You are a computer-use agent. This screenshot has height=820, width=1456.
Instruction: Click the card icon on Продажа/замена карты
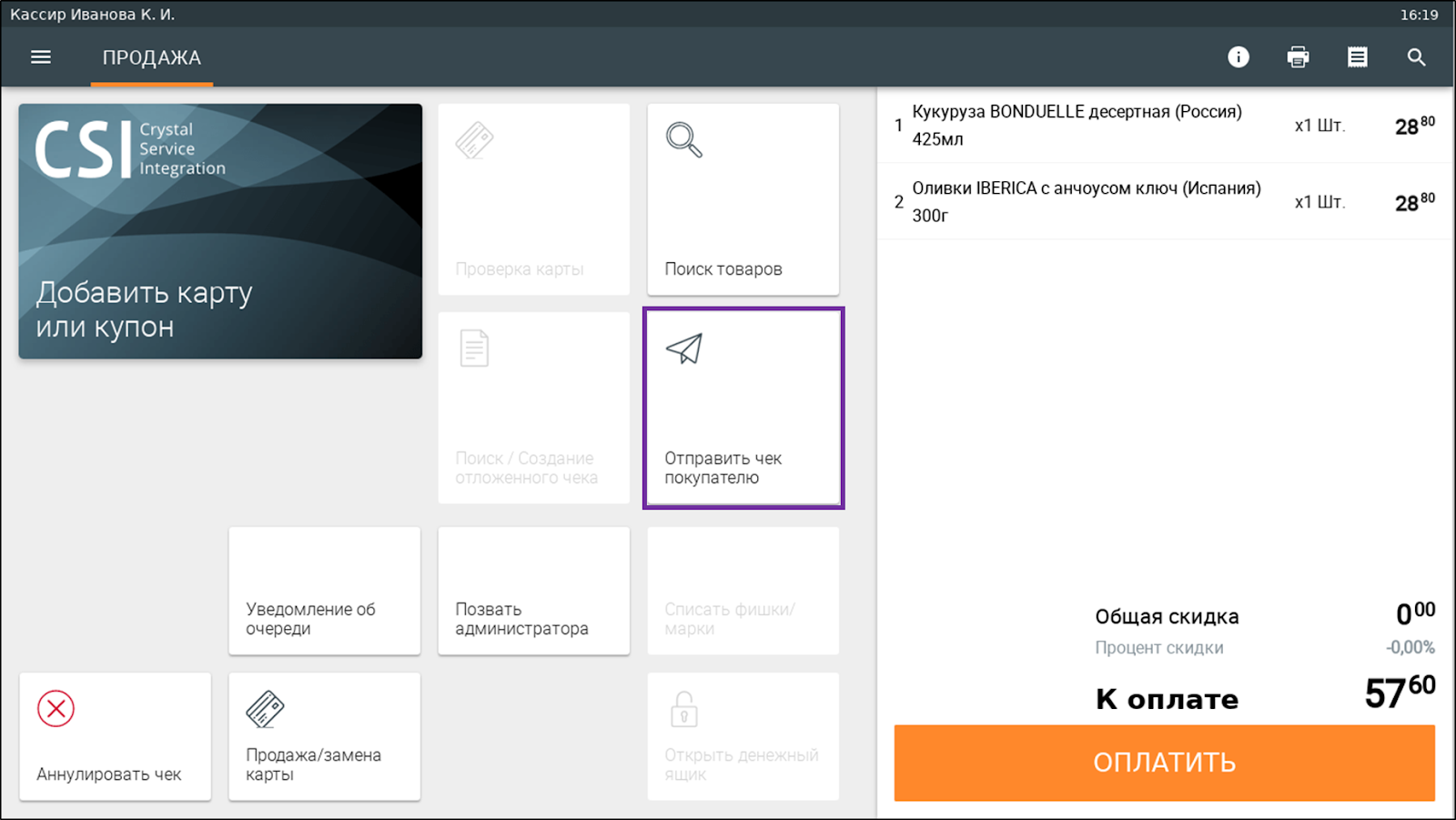pos(265,709)
